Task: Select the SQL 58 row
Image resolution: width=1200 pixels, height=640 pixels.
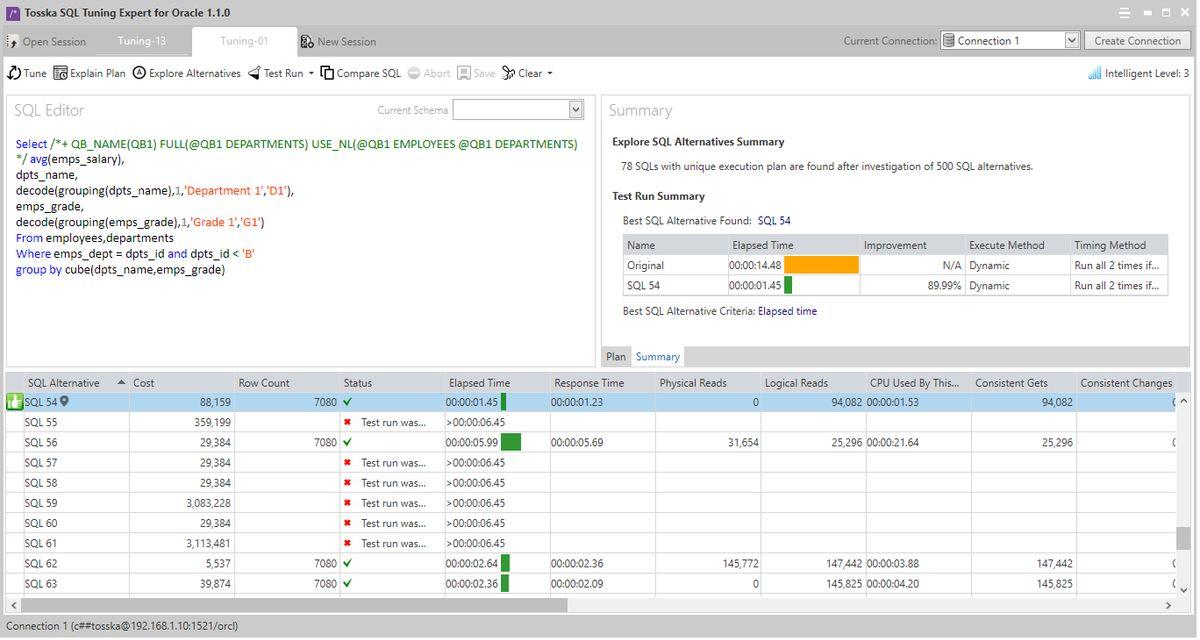Action: 590,483
